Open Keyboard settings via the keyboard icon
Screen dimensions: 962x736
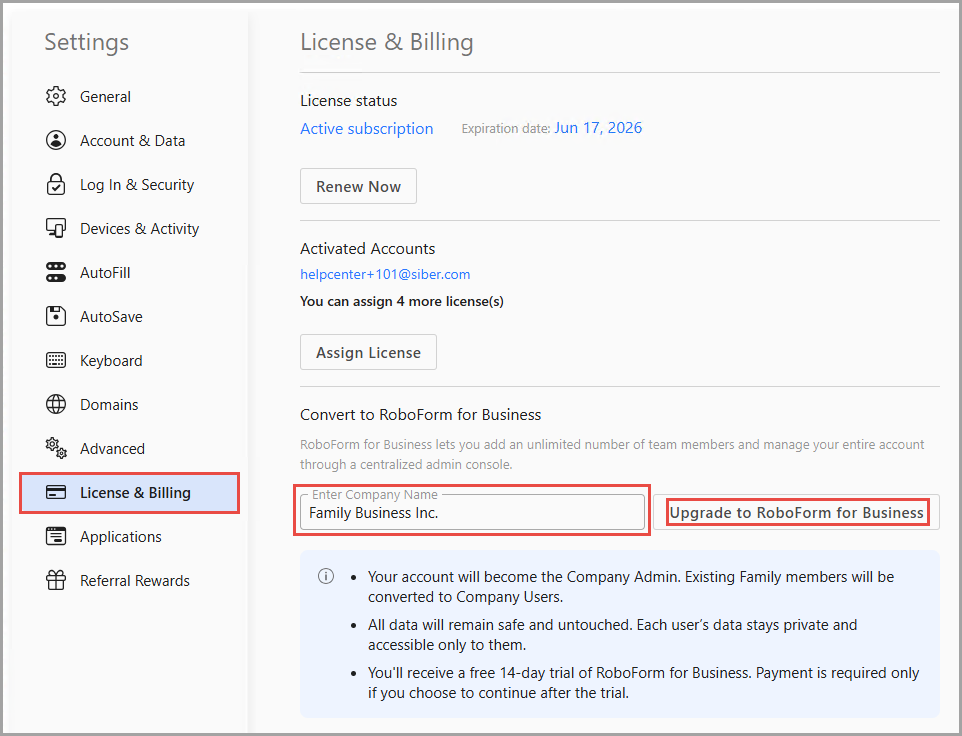pos(57,360)
